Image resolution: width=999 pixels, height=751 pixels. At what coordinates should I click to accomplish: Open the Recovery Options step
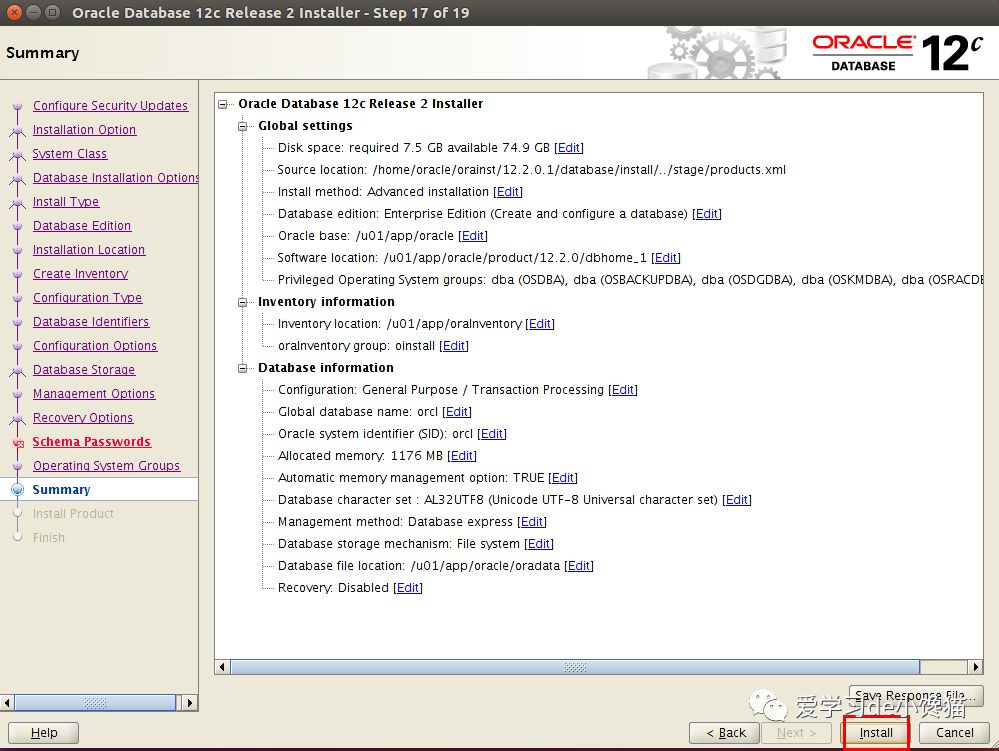[83, 418]
